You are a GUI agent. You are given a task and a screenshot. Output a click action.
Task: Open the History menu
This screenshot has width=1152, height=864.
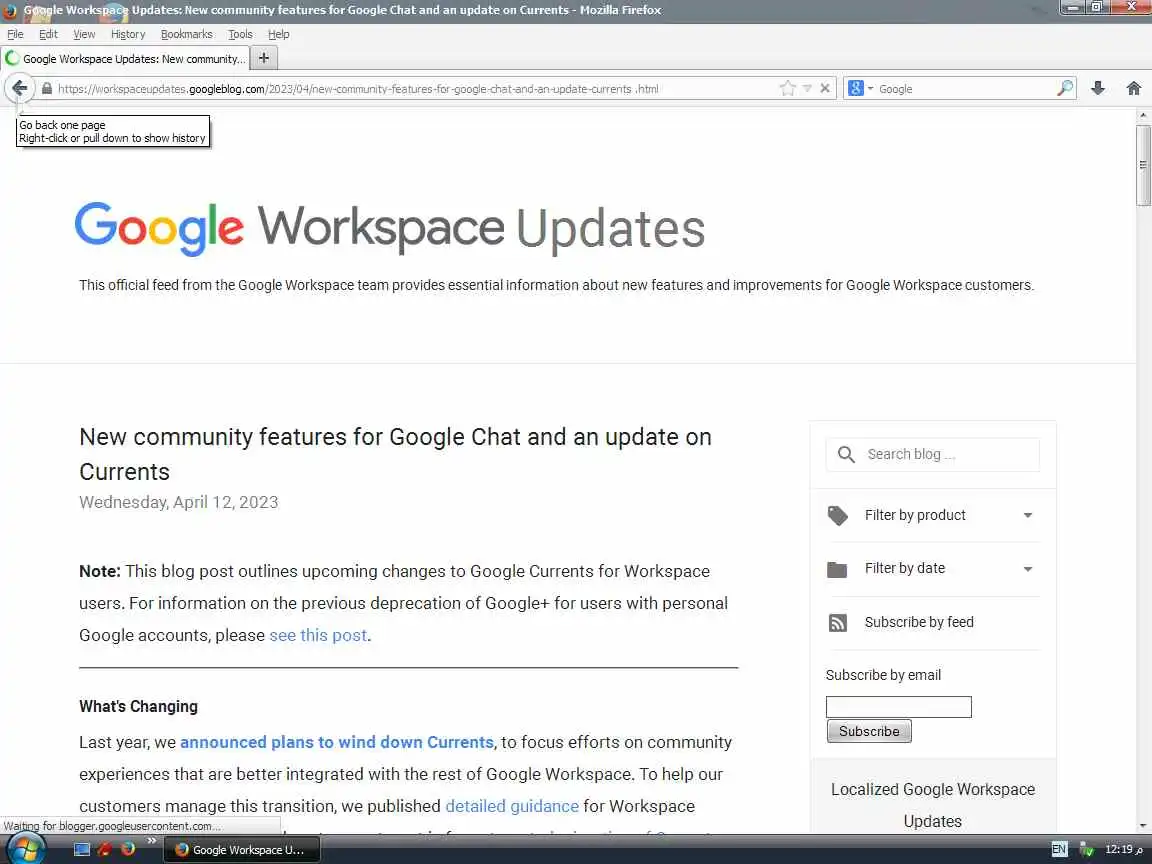(x=128, y=34)
